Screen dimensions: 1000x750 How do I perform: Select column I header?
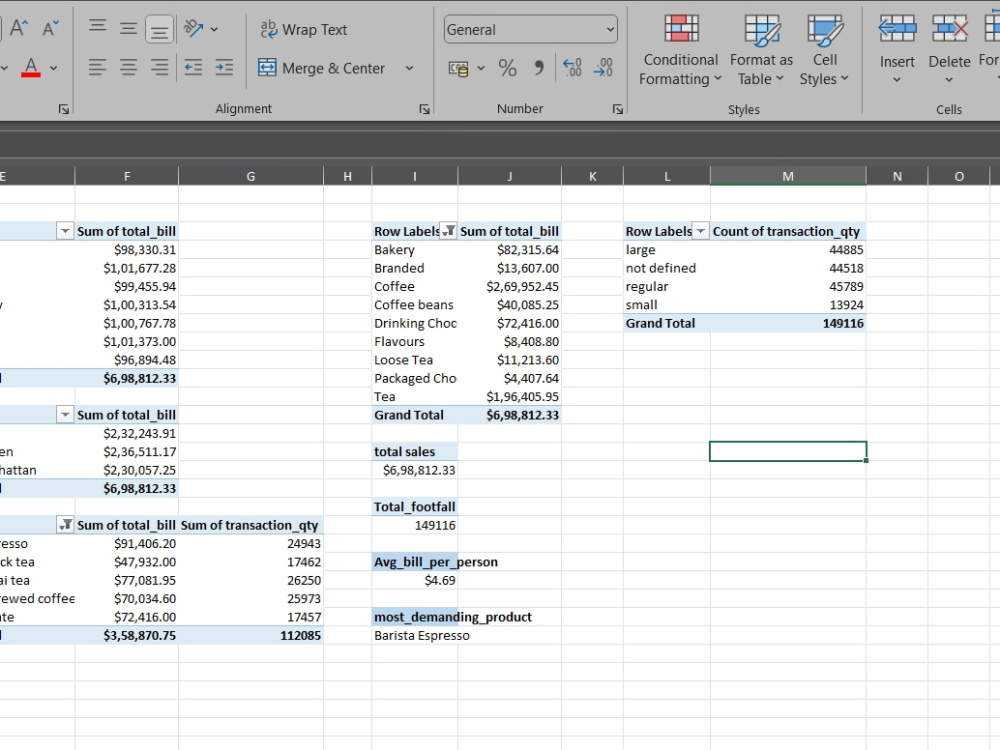pos(415,176)
